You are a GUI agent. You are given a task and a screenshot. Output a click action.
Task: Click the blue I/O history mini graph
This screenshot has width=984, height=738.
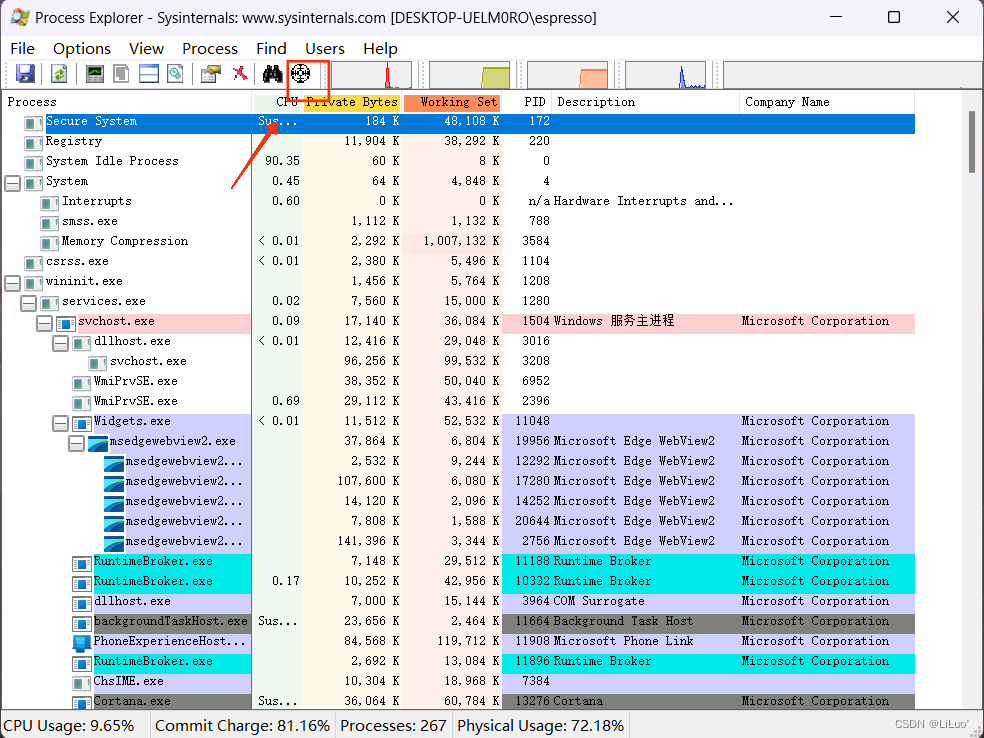point(665,75)
